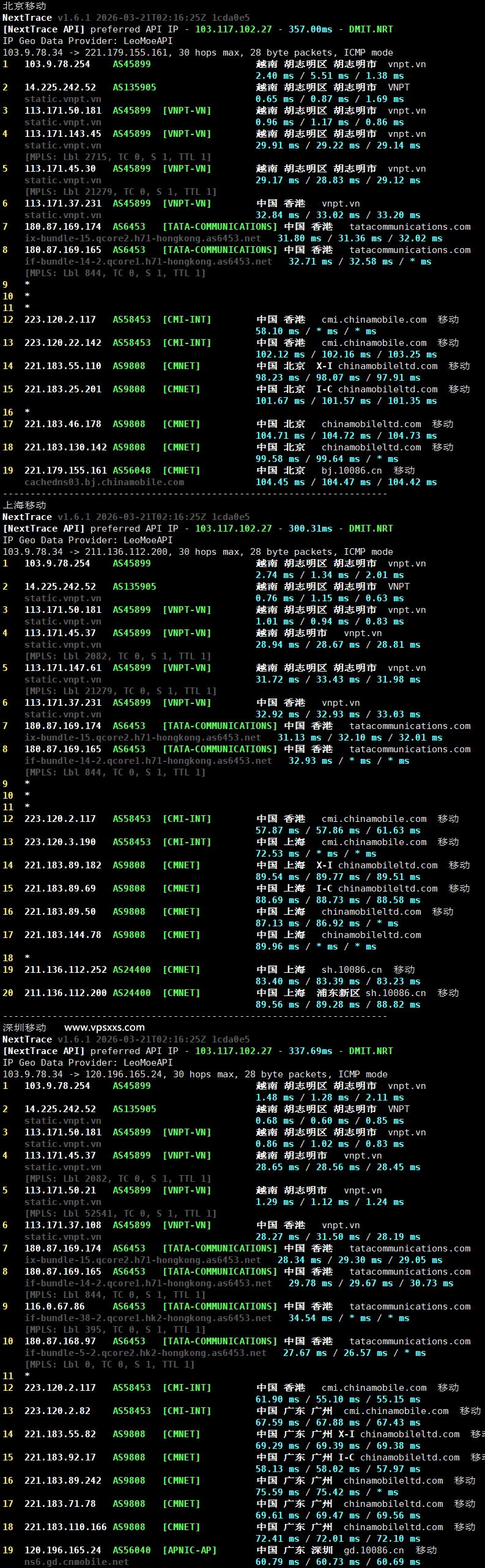Click the [APNIC-AP] tag
485x1568 pixels.
tap(190, 1550)
